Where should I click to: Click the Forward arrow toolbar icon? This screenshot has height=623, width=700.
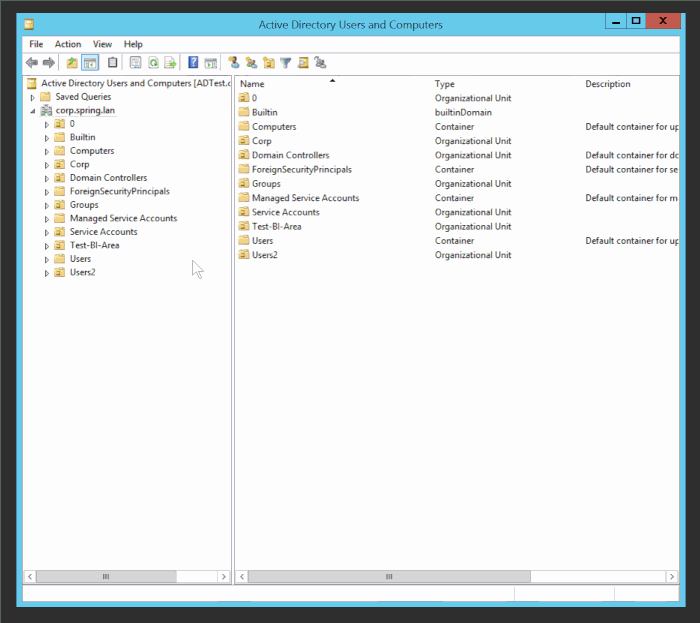(49, 63)
